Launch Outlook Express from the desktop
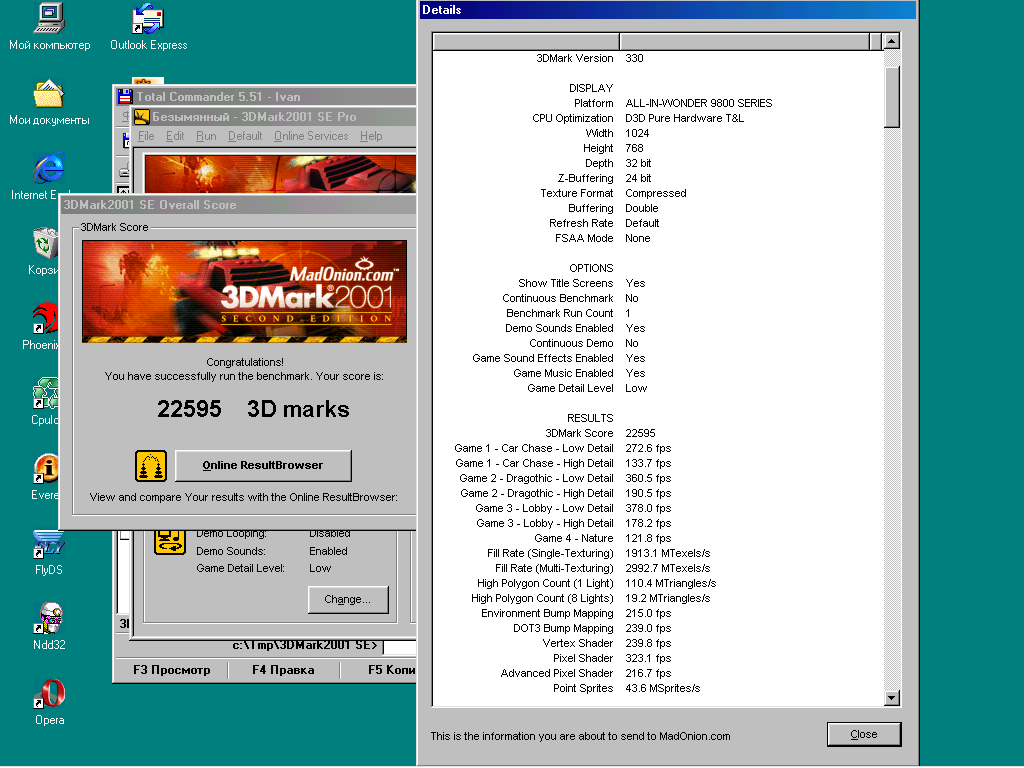Viewport: 1024px width, 768px height. tap(148, 19)
